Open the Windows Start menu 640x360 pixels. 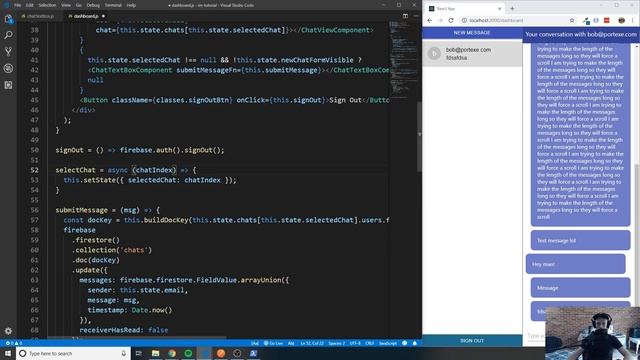point(8,353)
